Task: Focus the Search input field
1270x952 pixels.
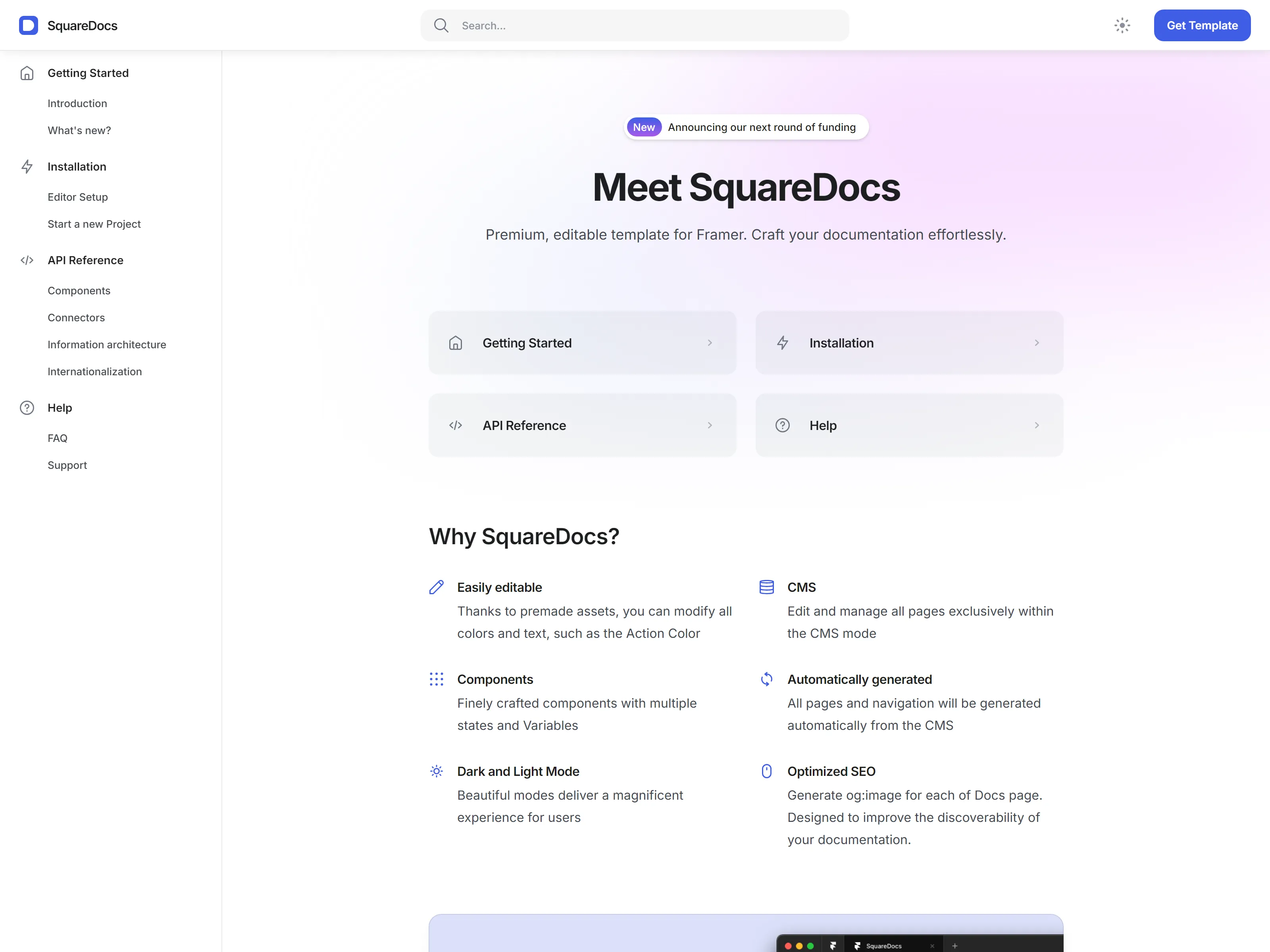Action: [x=635, y=25]
